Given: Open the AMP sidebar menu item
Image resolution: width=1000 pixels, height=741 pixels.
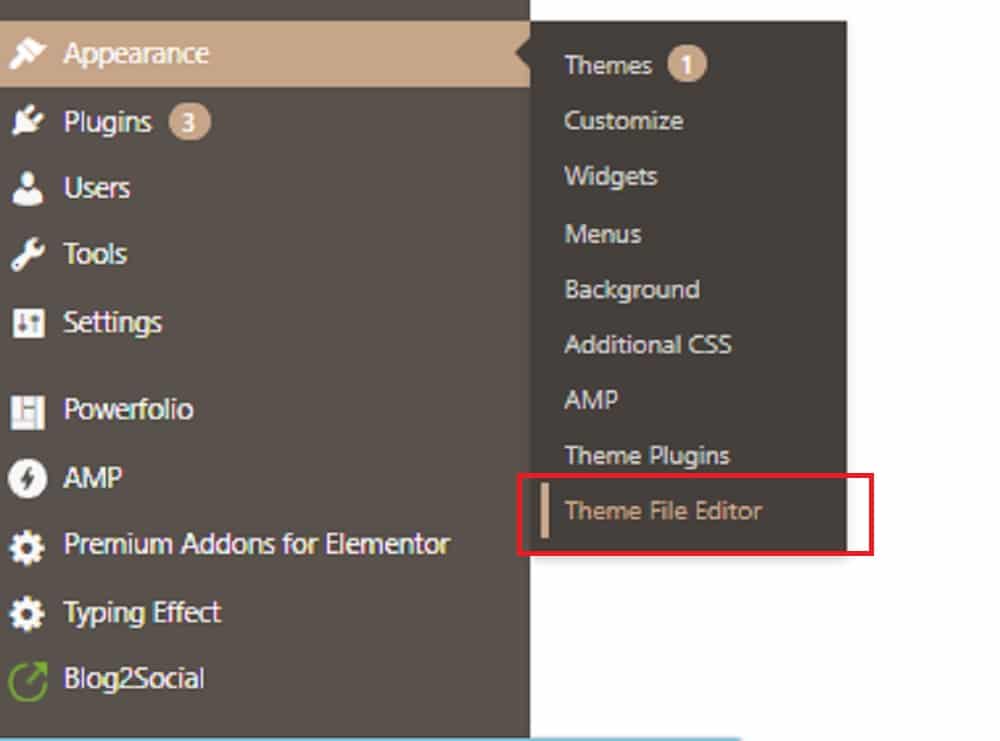Looking at the screenshot, I should tap(92, 478).
